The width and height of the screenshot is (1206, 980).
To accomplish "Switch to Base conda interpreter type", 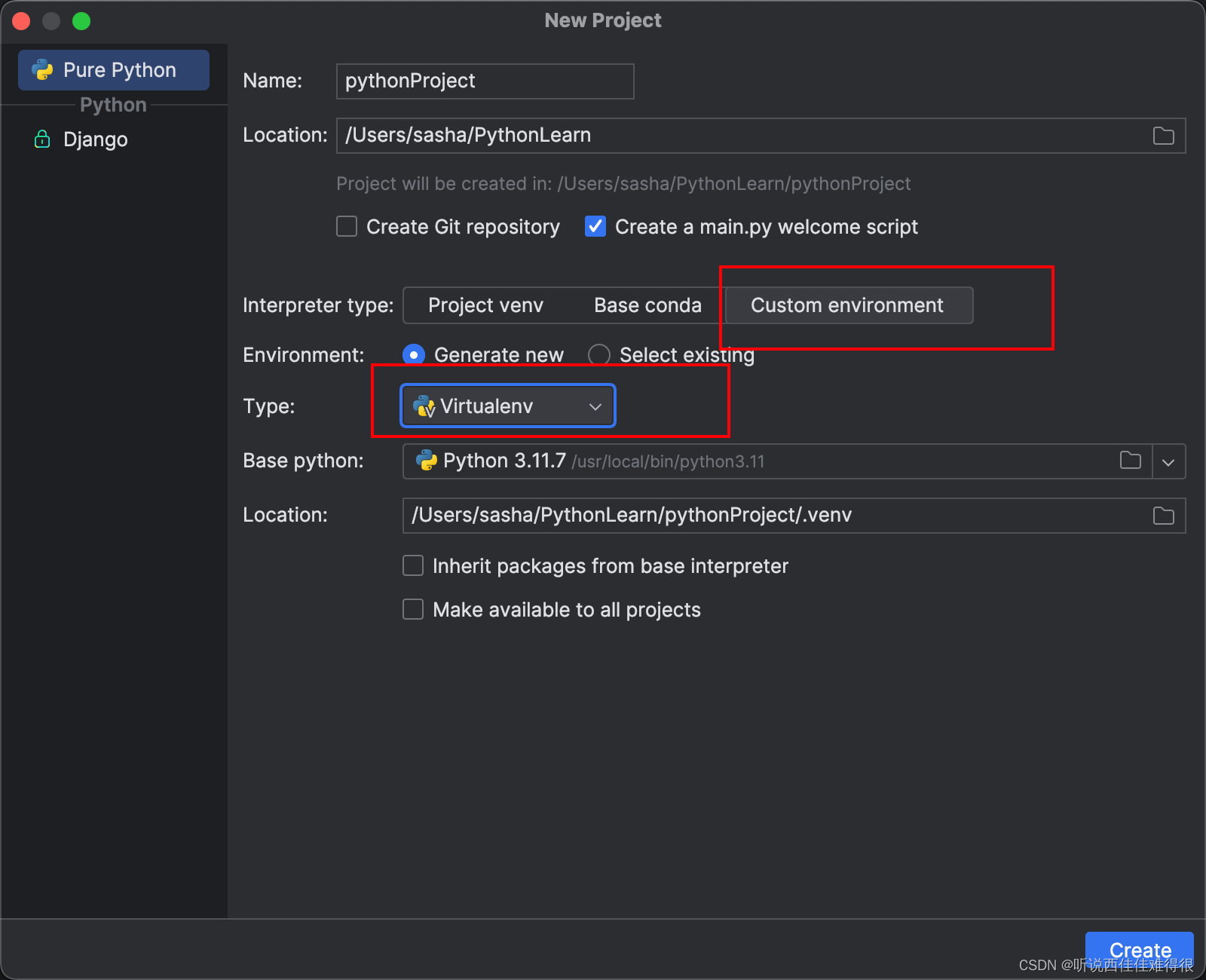I will [647, 305].
